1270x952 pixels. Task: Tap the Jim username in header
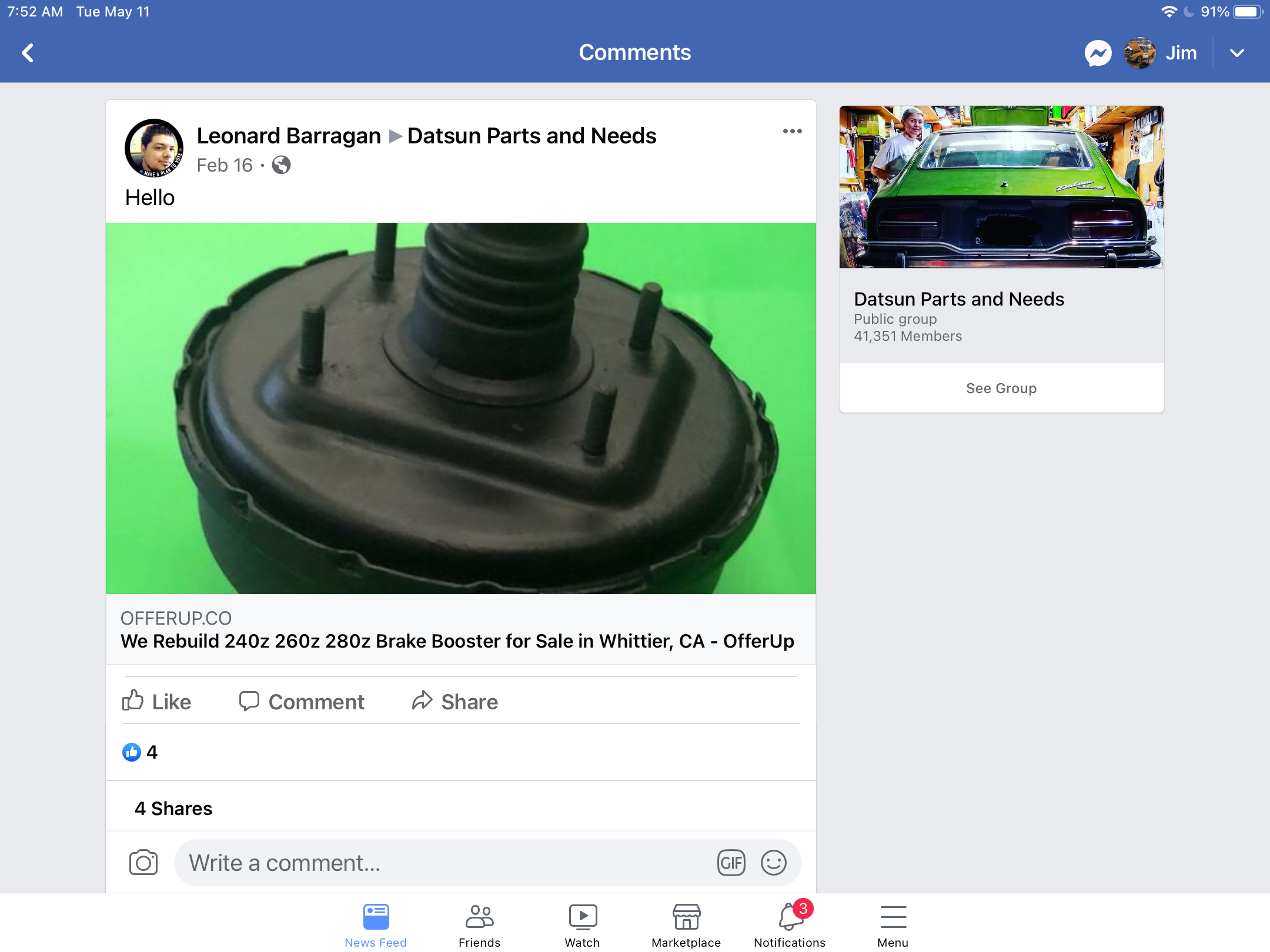pyautogui.click(x=1181, y=53)
